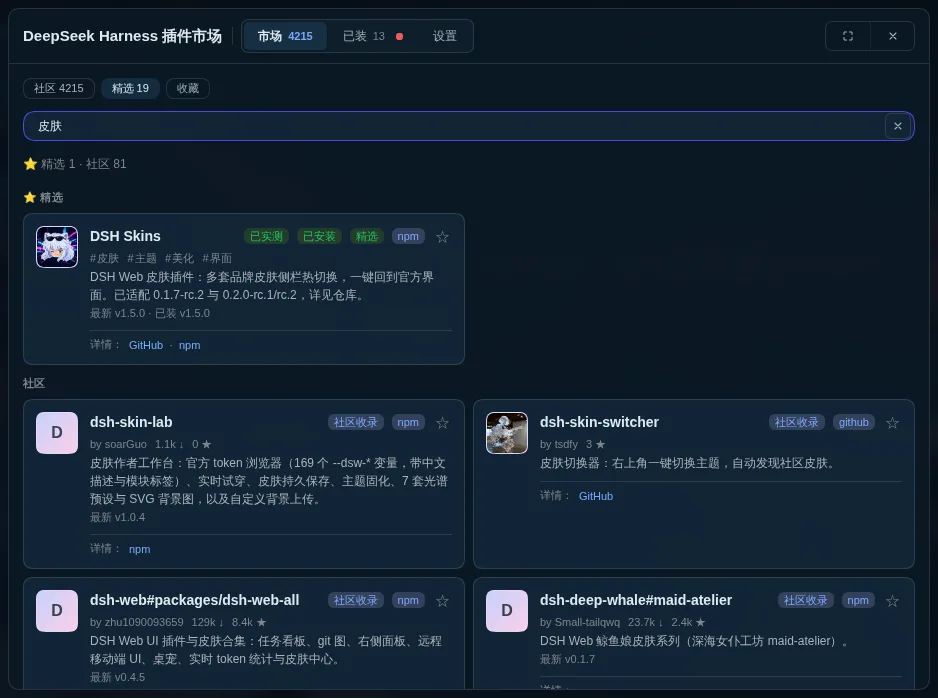This screenshot has width=938, height=698.
Task: Click the dsh-web-all D avatar
Action: pos(57,611)
